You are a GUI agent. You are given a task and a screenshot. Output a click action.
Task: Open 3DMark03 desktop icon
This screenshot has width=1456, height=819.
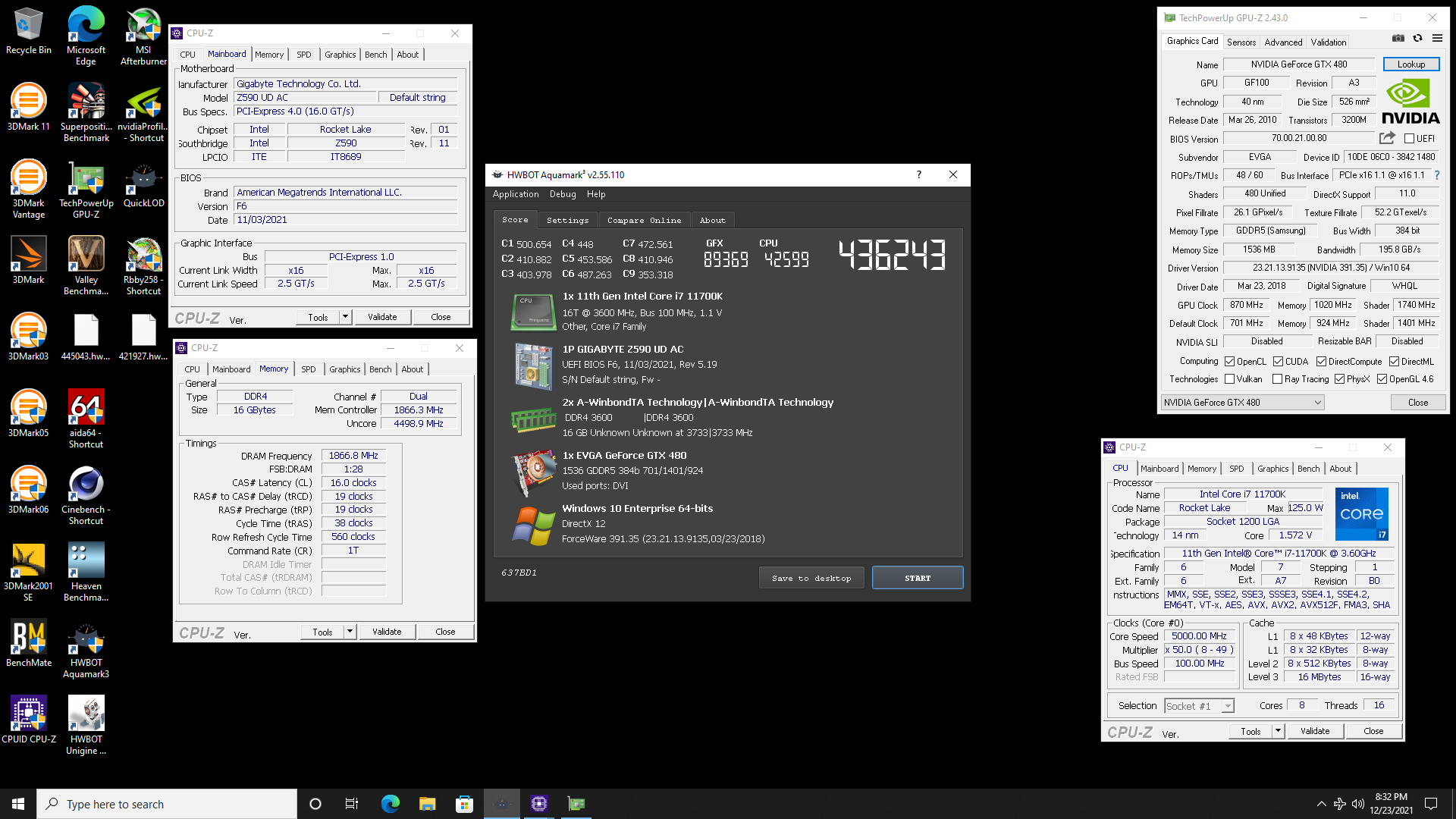tap(28, 337)
